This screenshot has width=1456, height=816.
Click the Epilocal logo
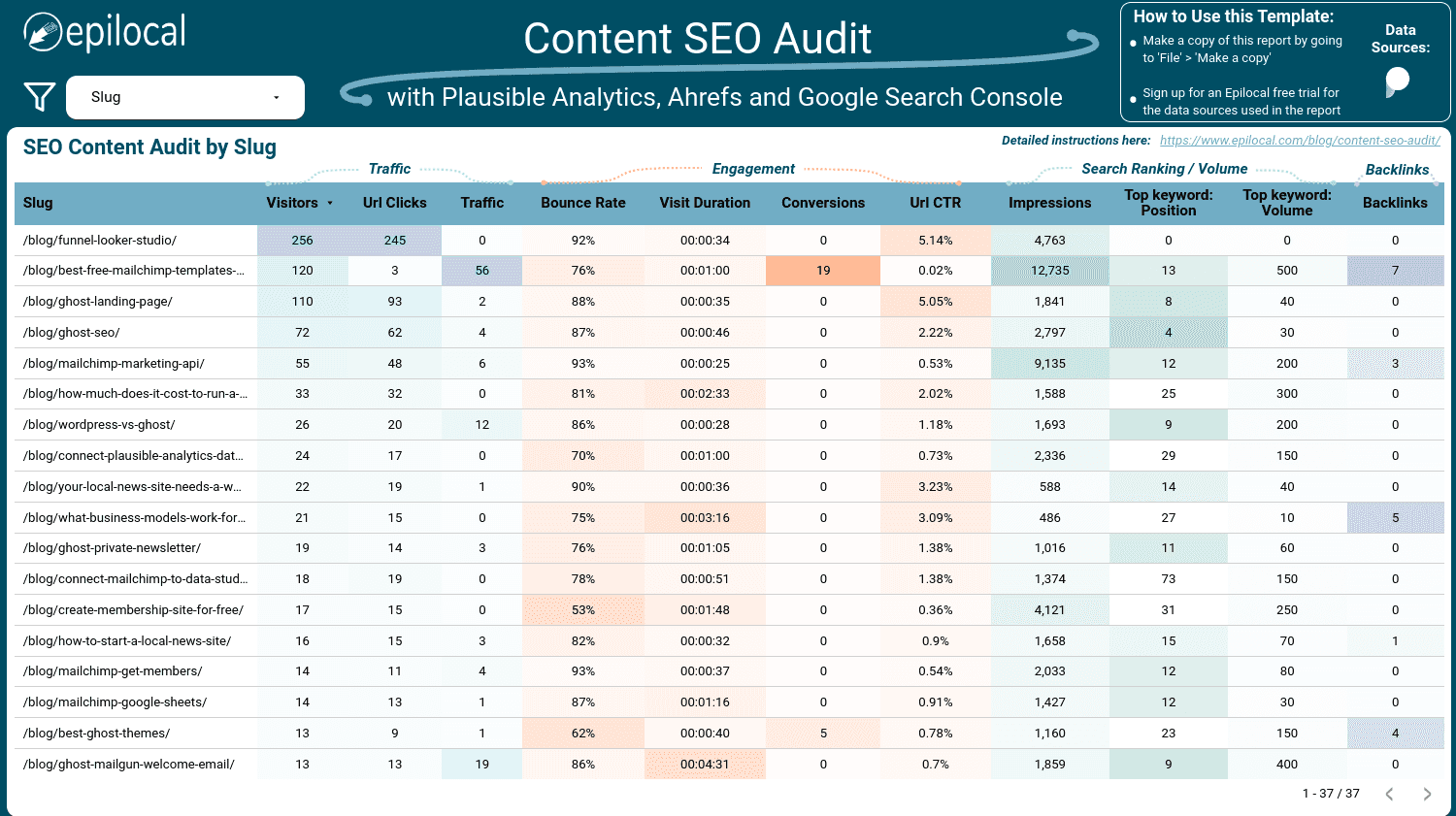[105, 32]
